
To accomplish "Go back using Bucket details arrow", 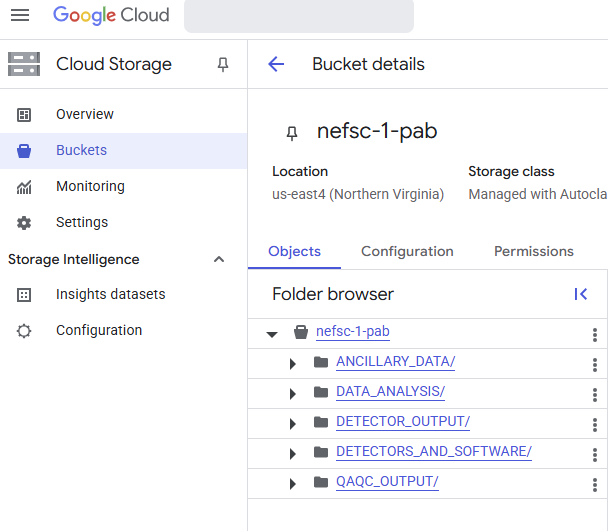I will 276,64.
